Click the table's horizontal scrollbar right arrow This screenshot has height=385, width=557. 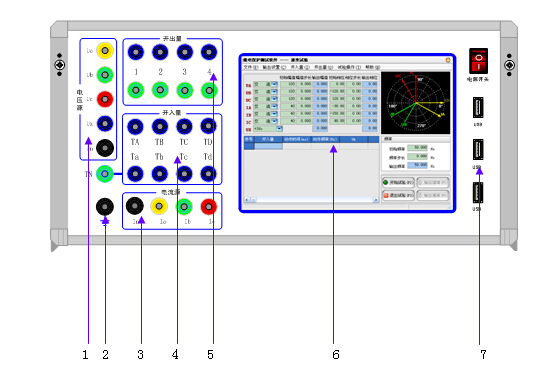click(x=375, y=200)
